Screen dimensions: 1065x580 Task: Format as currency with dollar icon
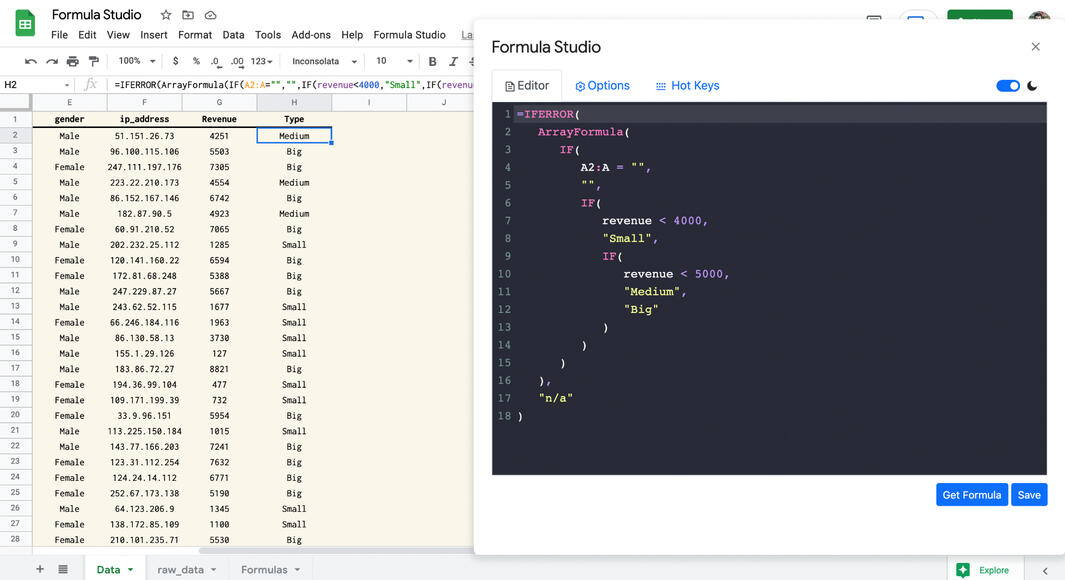176,61
